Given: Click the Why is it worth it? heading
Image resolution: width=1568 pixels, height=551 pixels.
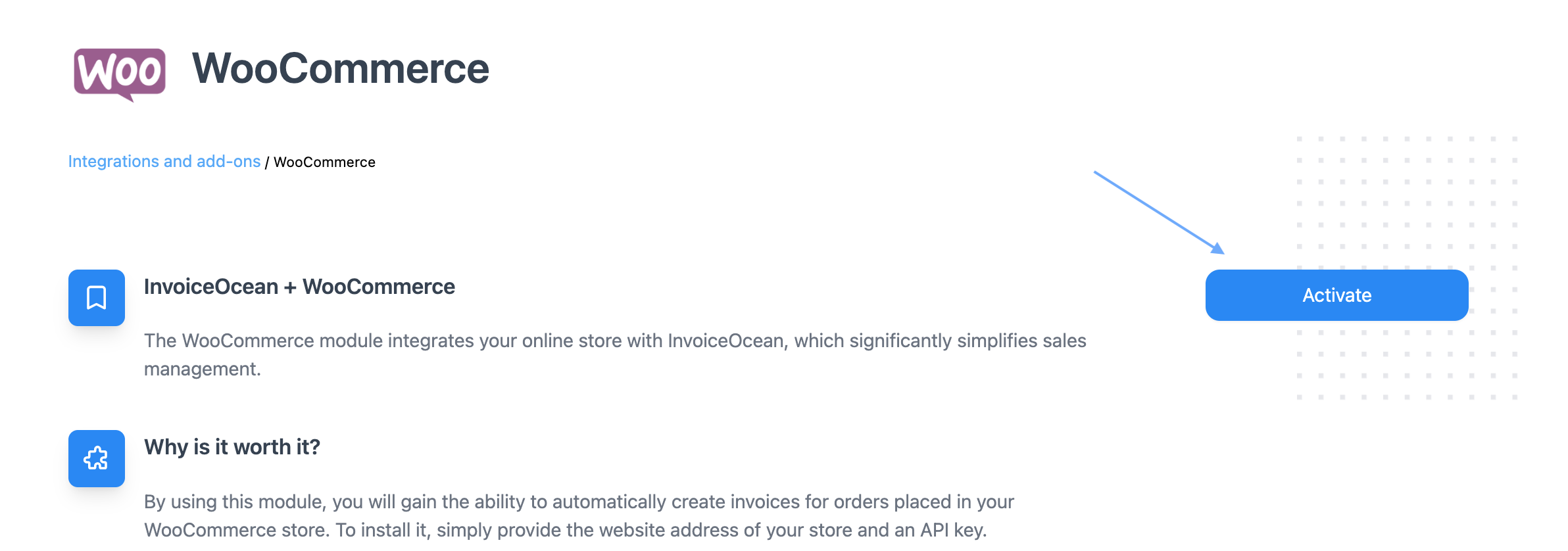Looking at the screenshot, I should click(232, 447).
